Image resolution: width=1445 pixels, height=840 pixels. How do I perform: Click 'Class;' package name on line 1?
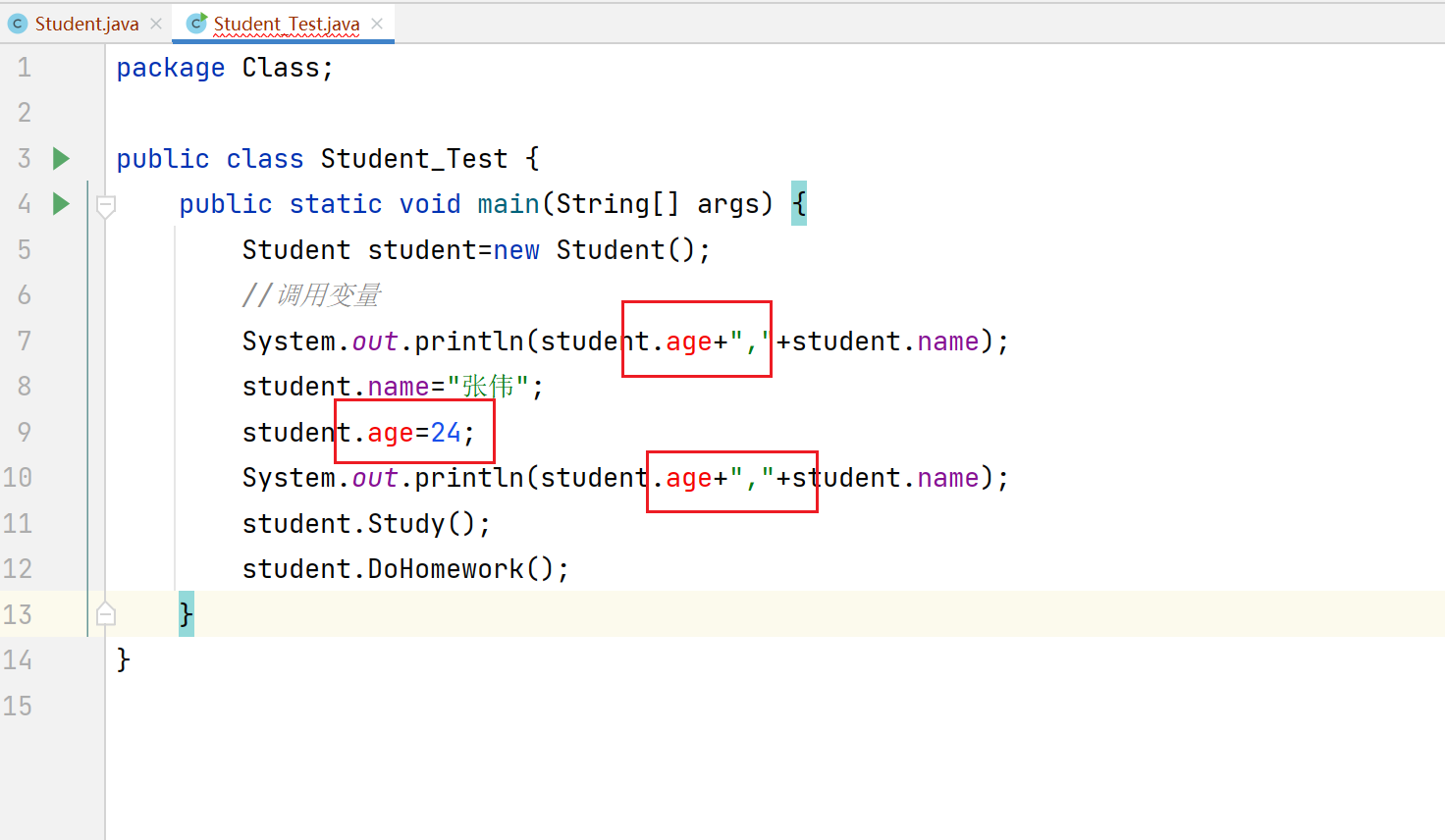click(289, 69)
